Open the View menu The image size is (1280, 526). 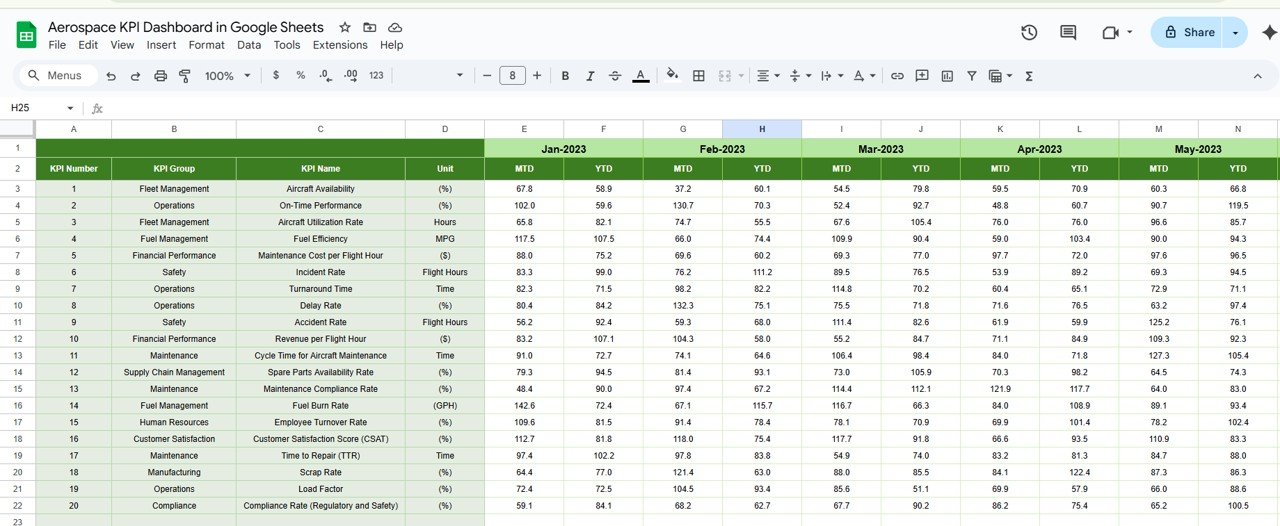(122, 45)
